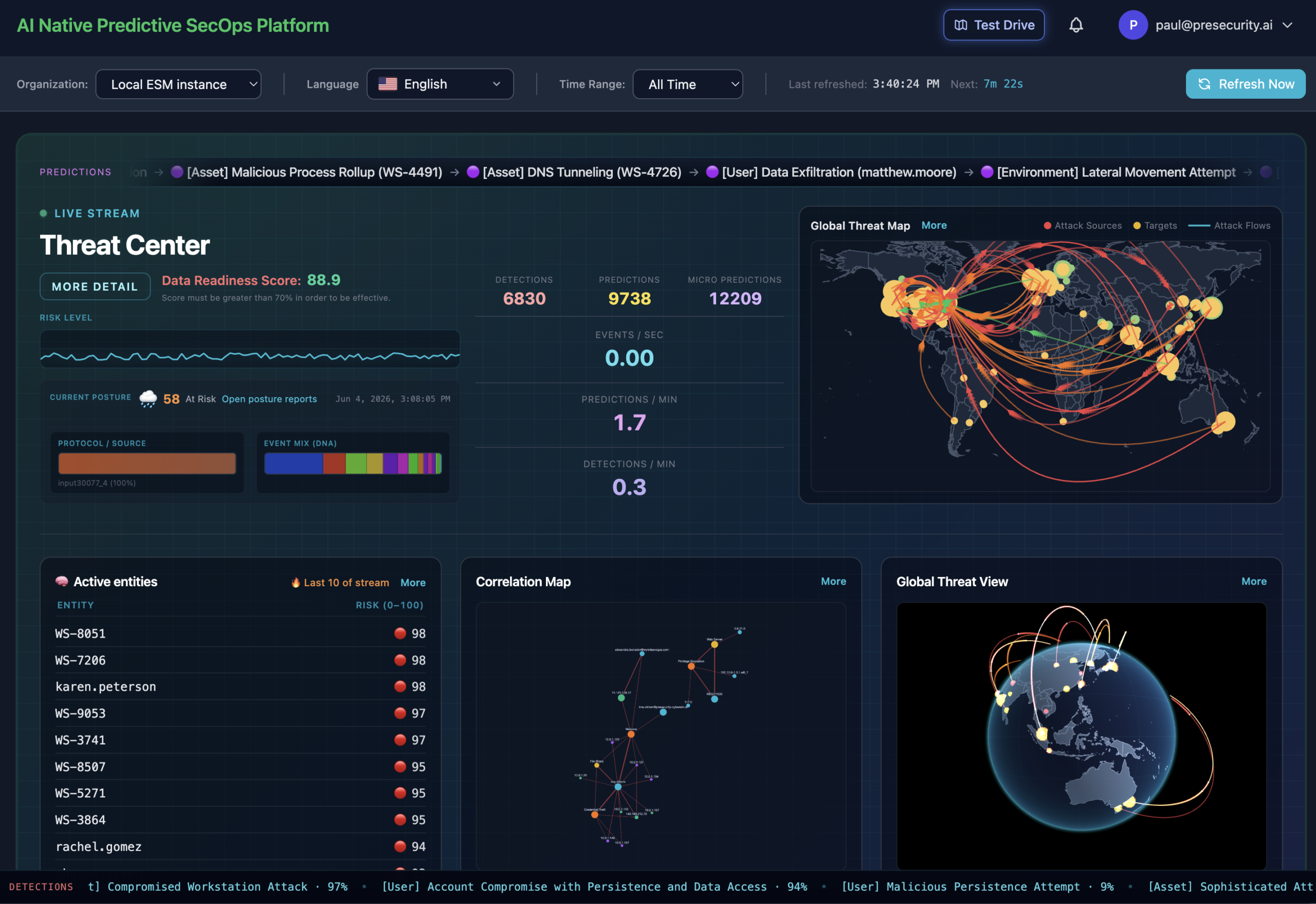This screenshot has width=1316, height=904.
Task: Click the rain cloud posture icon
Action: pyautogui.click(x=148, y=399)
